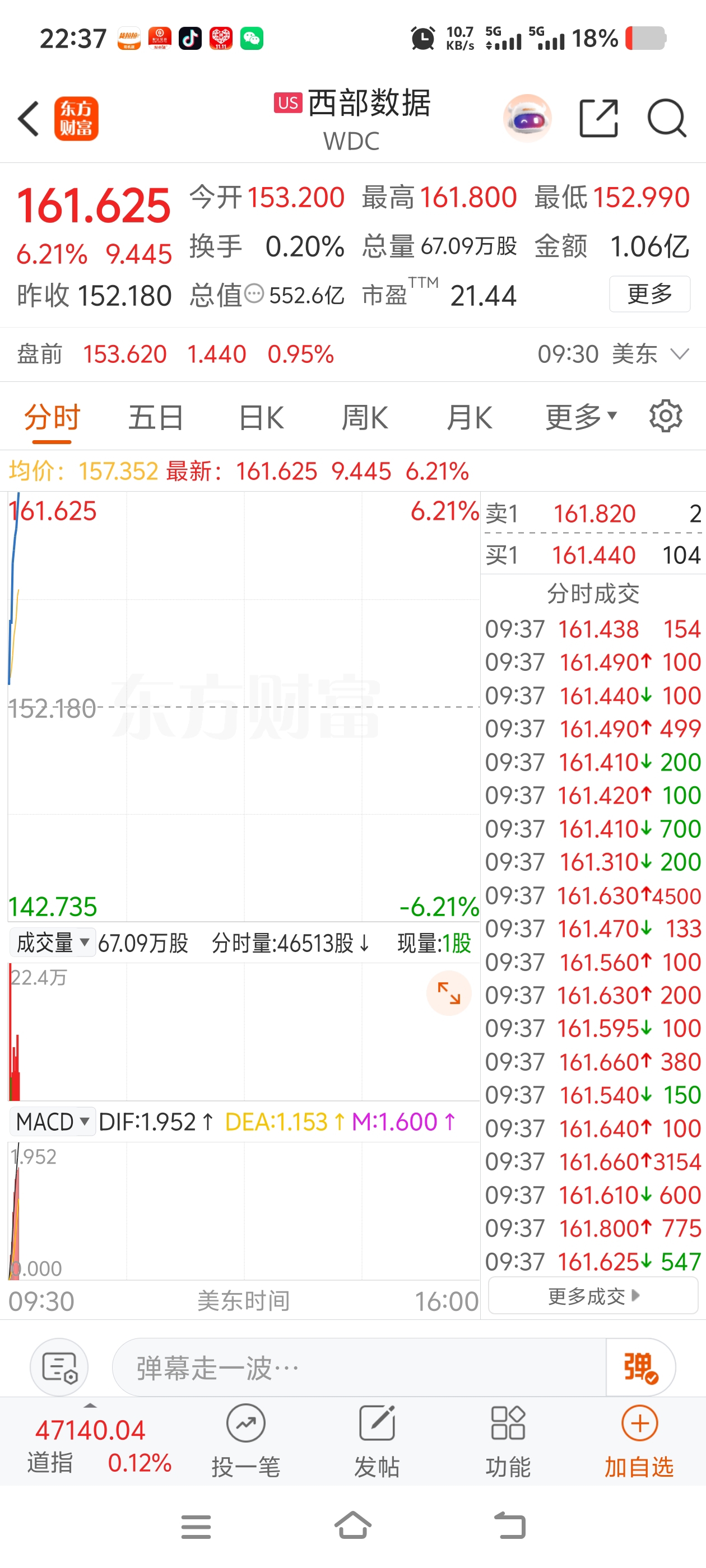Open the 更多 chart period dropdown

(580, 418)
